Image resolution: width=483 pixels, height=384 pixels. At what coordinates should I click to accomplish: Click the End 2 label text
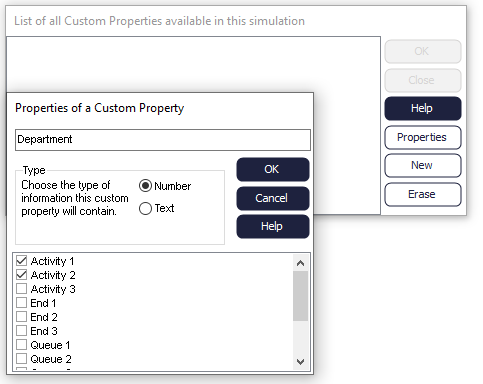pos(44,317)
